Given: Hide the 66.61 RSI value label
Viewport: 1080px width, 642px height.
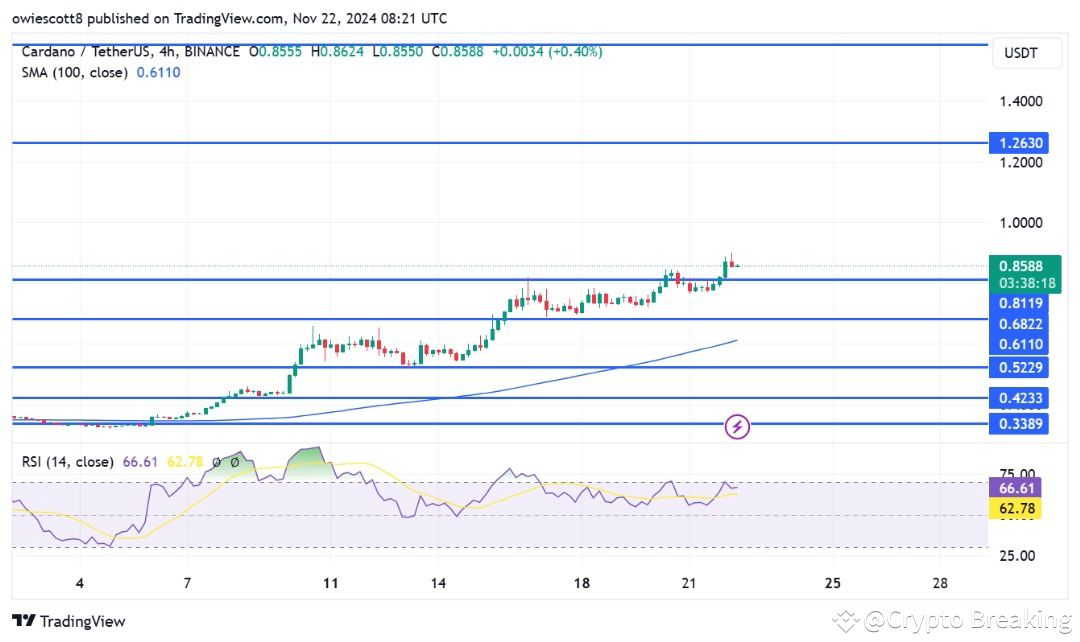Looking at the screenshot, I should point(1017,488).
